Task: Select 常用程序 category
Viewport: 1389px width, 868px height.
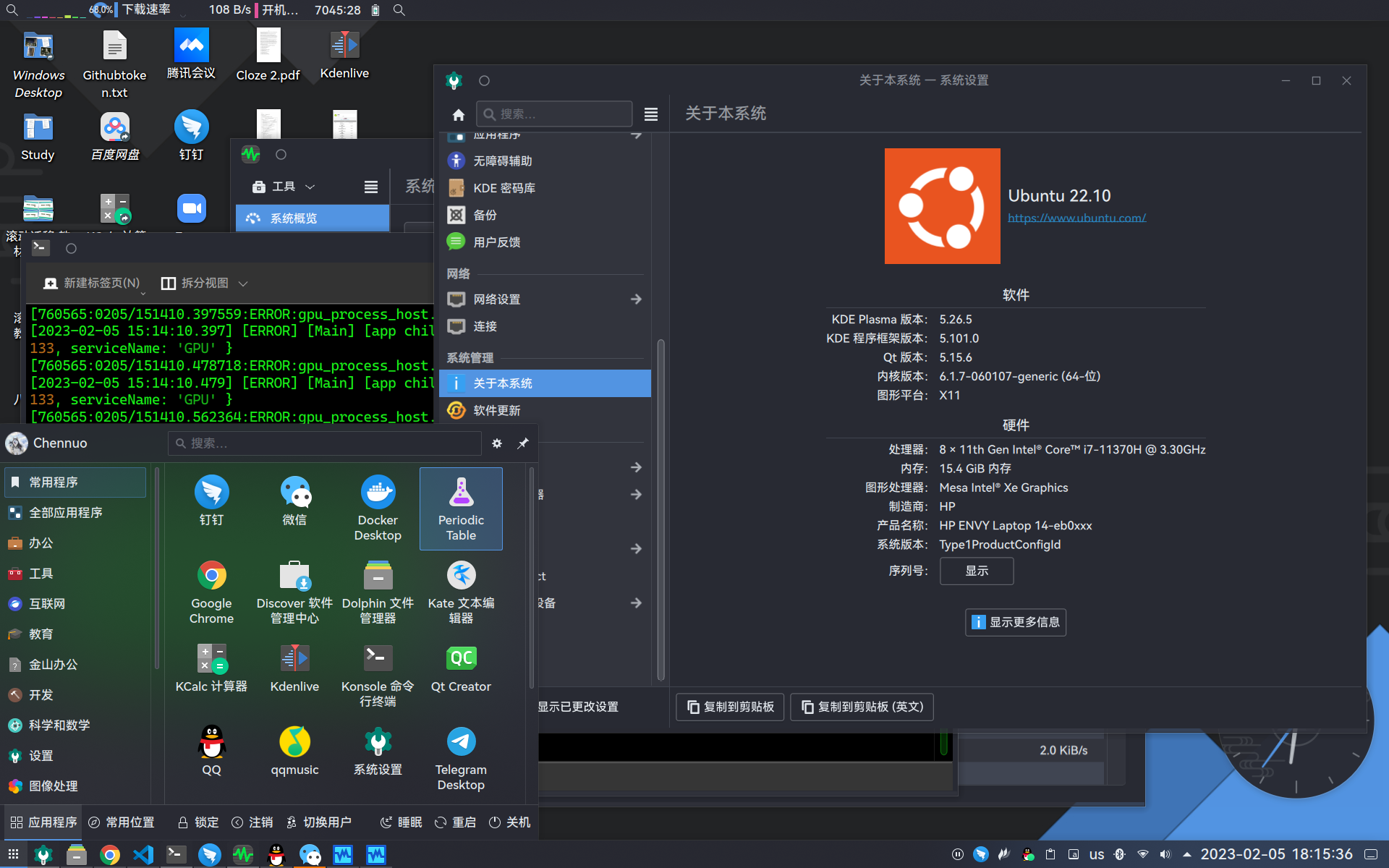Action: point(75,482)
